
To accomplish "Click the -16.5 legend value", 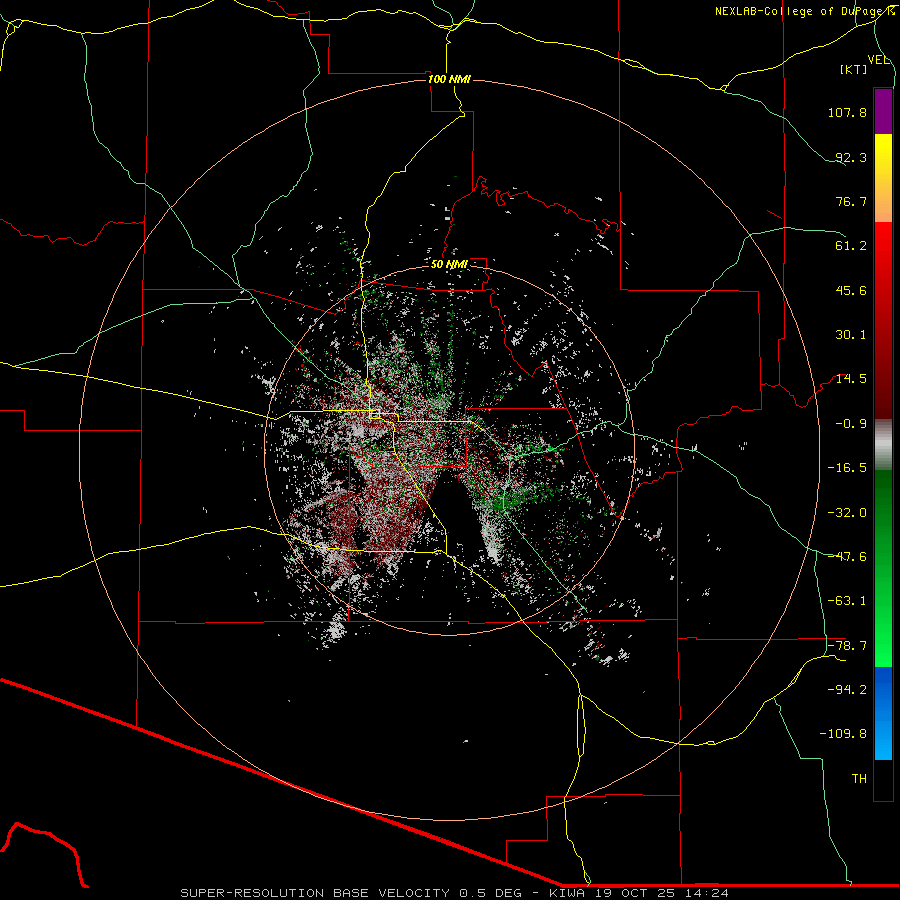I will click(x=847, y=468).
